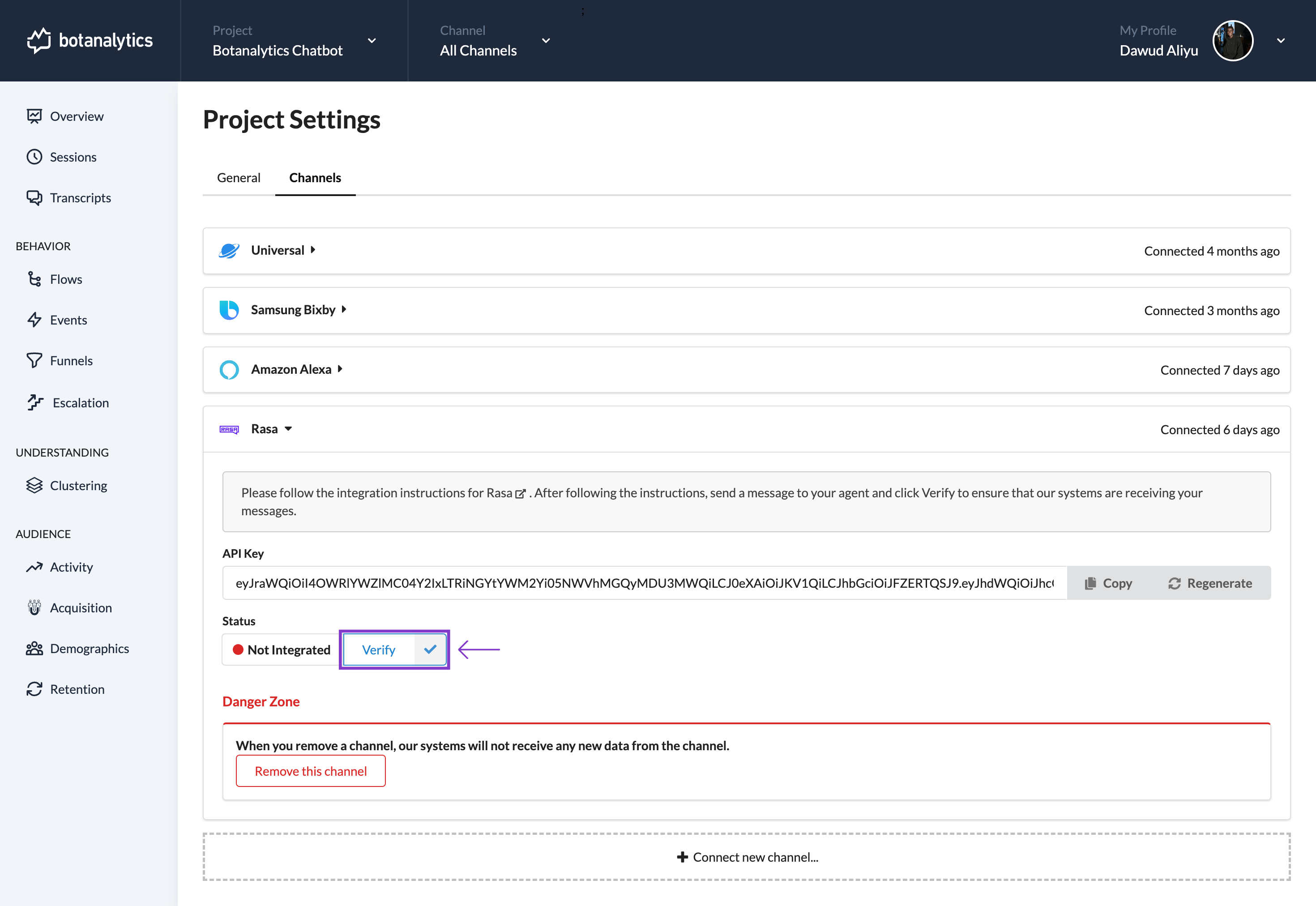Select the Channels tab

tap(315, 178)
